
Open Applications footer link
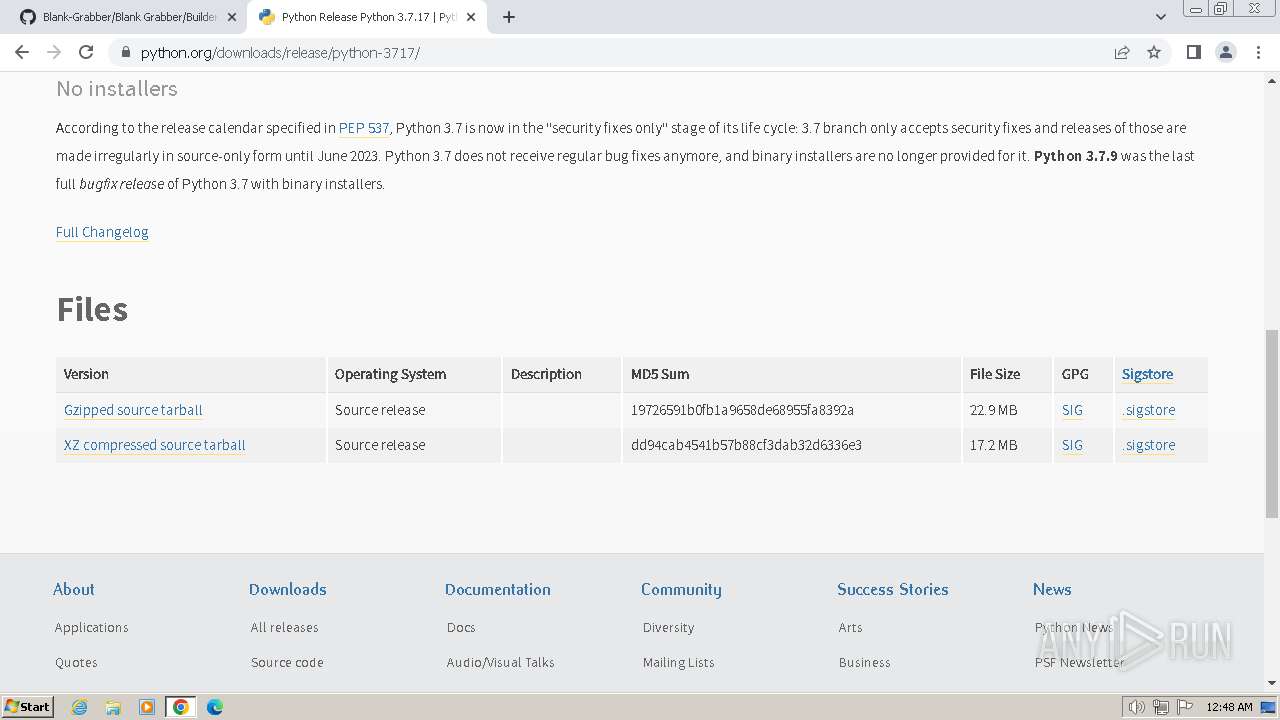click(92, 627)
